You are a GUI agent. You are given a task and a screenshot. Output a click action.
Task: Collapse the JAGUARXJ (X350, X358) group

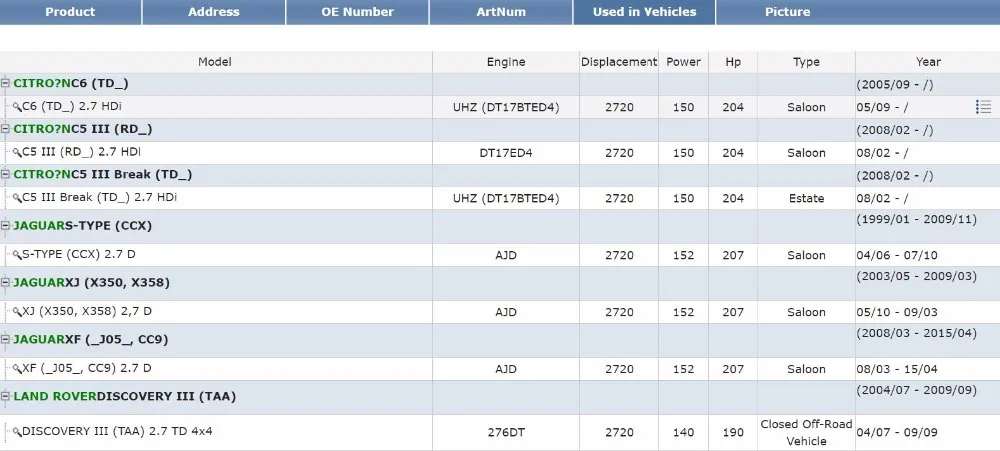point(6,283)
